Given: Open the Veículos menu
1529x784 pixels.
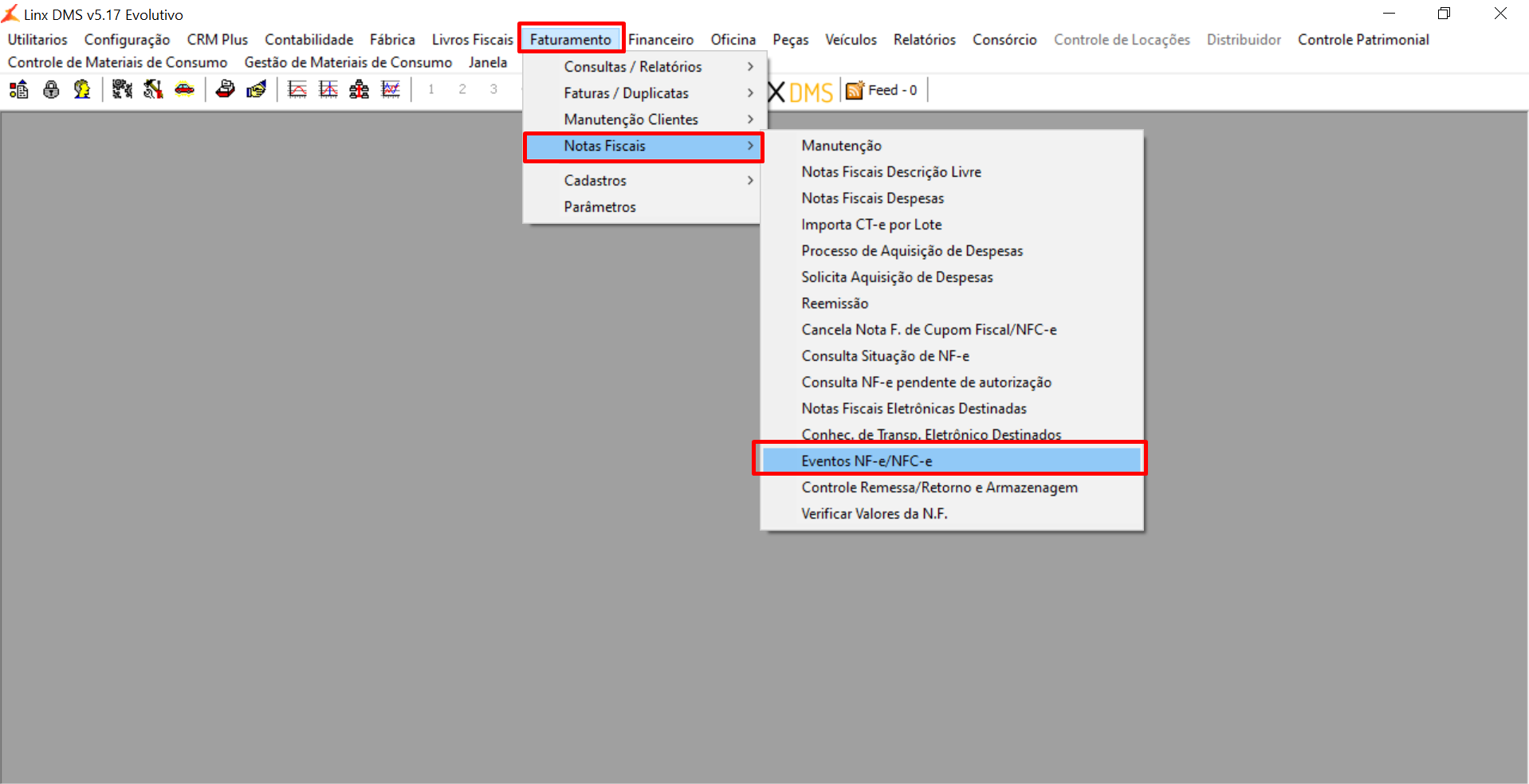Looking at the screenshot, I should point(851,40).
